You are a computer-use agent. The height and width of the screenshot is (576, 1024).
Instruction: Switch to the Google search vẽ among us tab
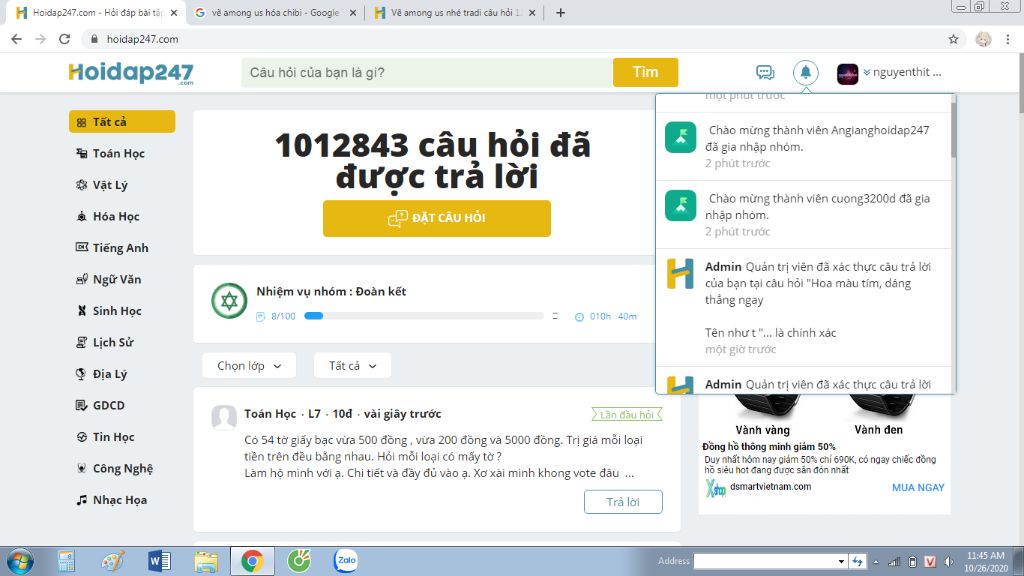click(x=274, y=12)
